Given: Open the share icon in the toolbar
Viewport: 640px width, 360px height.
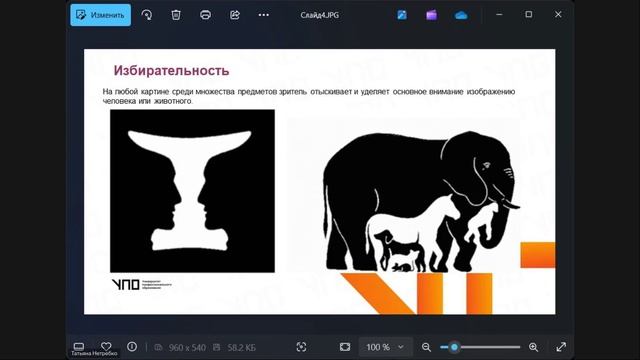Looking at the screenshot, I should pos(235,15).
